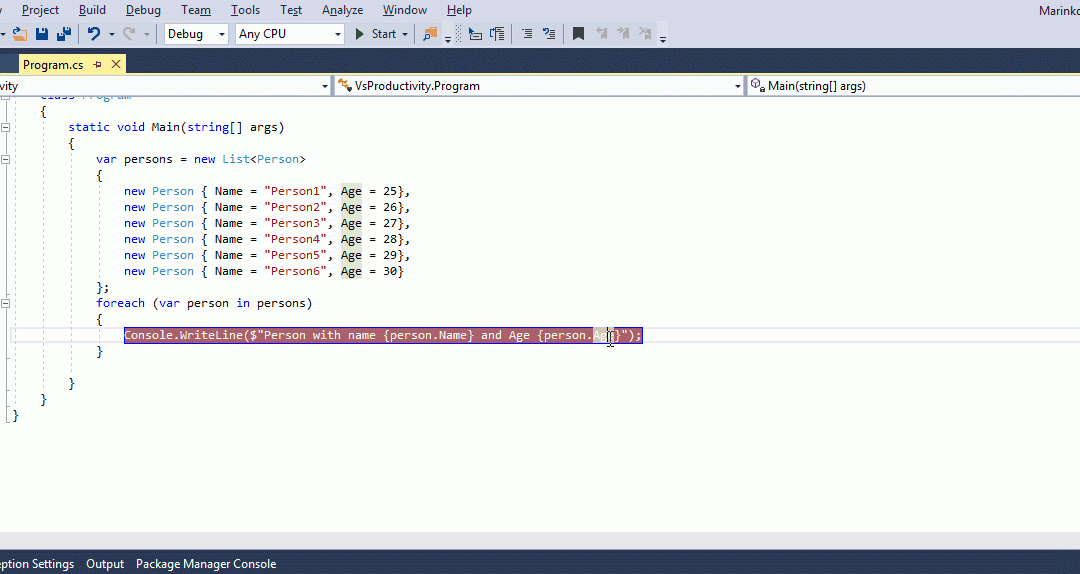Open the Build menu
Image resolution: width=1080 pixels, height=574 pixels.
coord(92,10)
